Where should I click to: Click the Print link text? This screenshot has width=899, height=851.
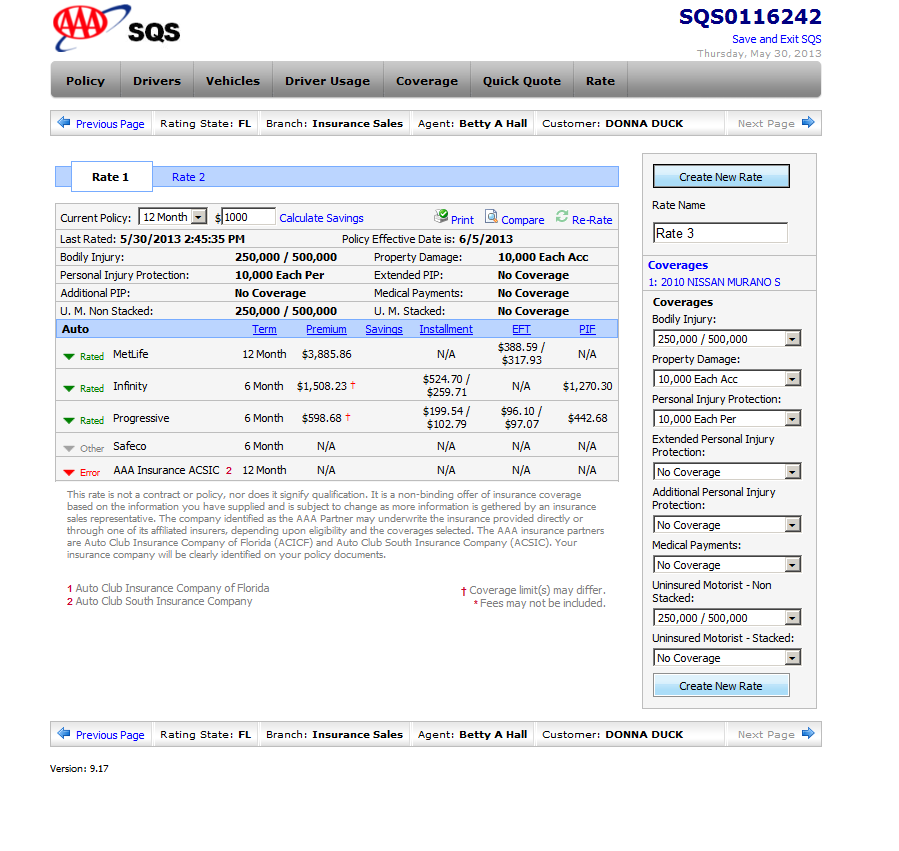462,220
